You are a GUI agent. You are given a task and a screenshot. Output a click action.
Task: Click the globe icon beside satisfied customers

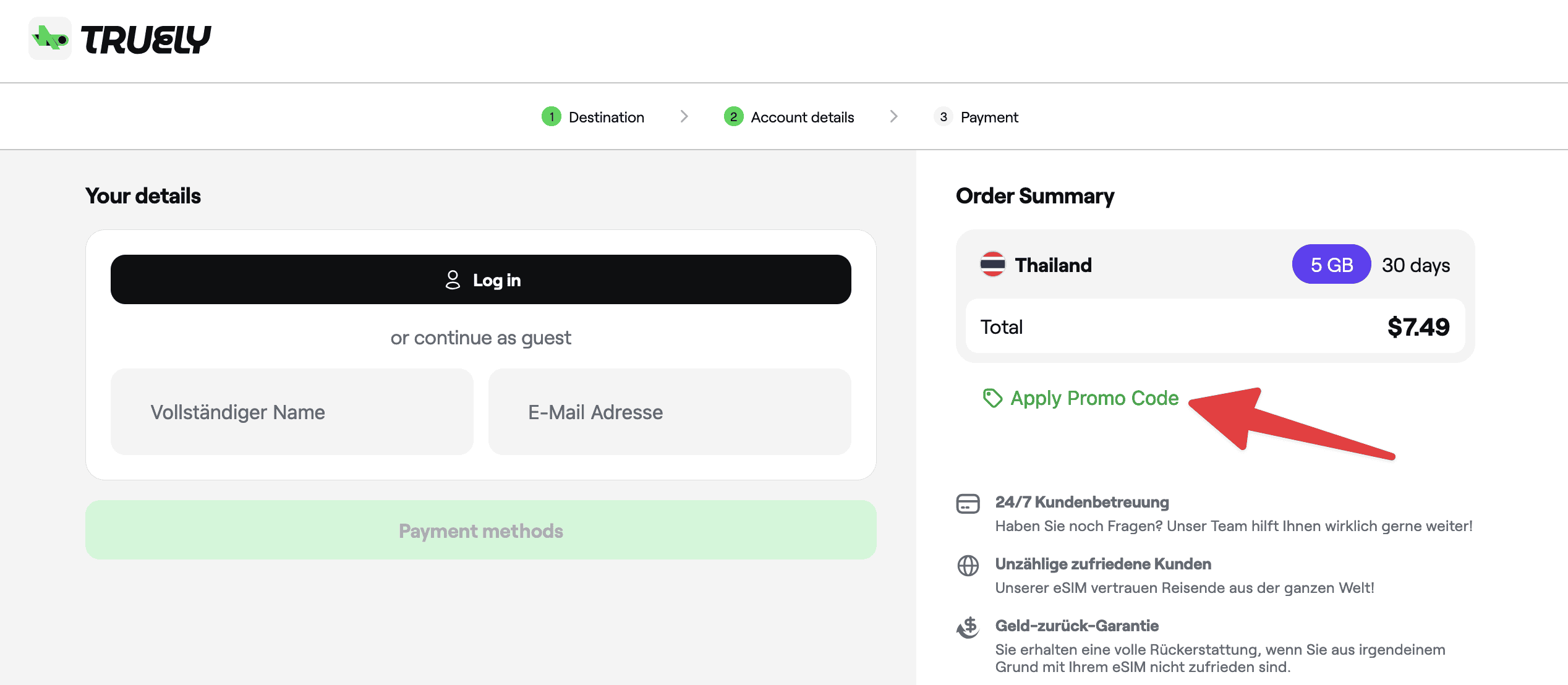(968, 566)
